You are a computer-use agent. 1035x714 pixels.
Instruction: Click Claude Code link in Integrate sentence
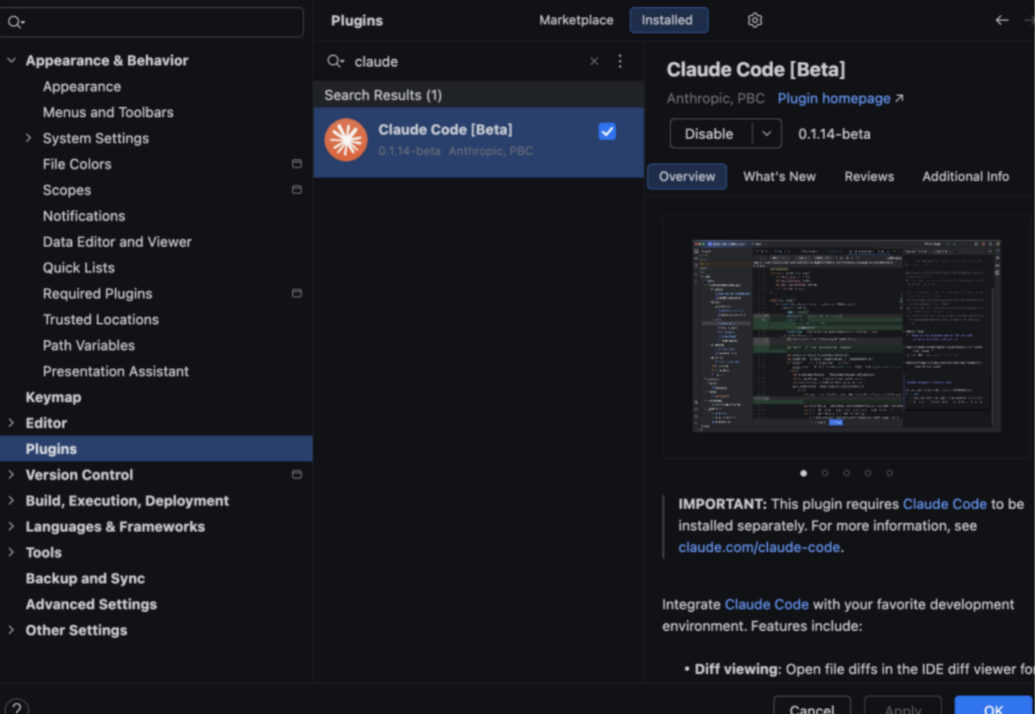(766, 604)
